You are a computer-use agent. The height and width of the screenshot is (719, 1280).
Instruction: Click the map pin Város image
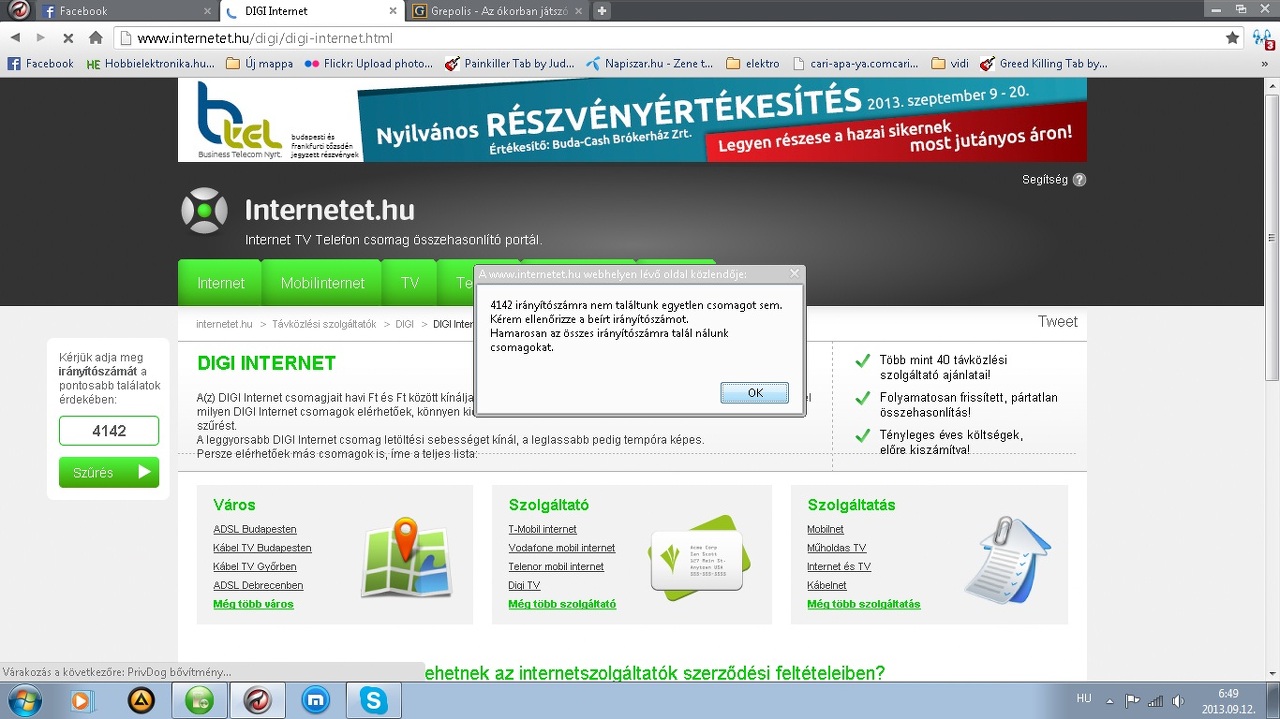tap(406, 558)
